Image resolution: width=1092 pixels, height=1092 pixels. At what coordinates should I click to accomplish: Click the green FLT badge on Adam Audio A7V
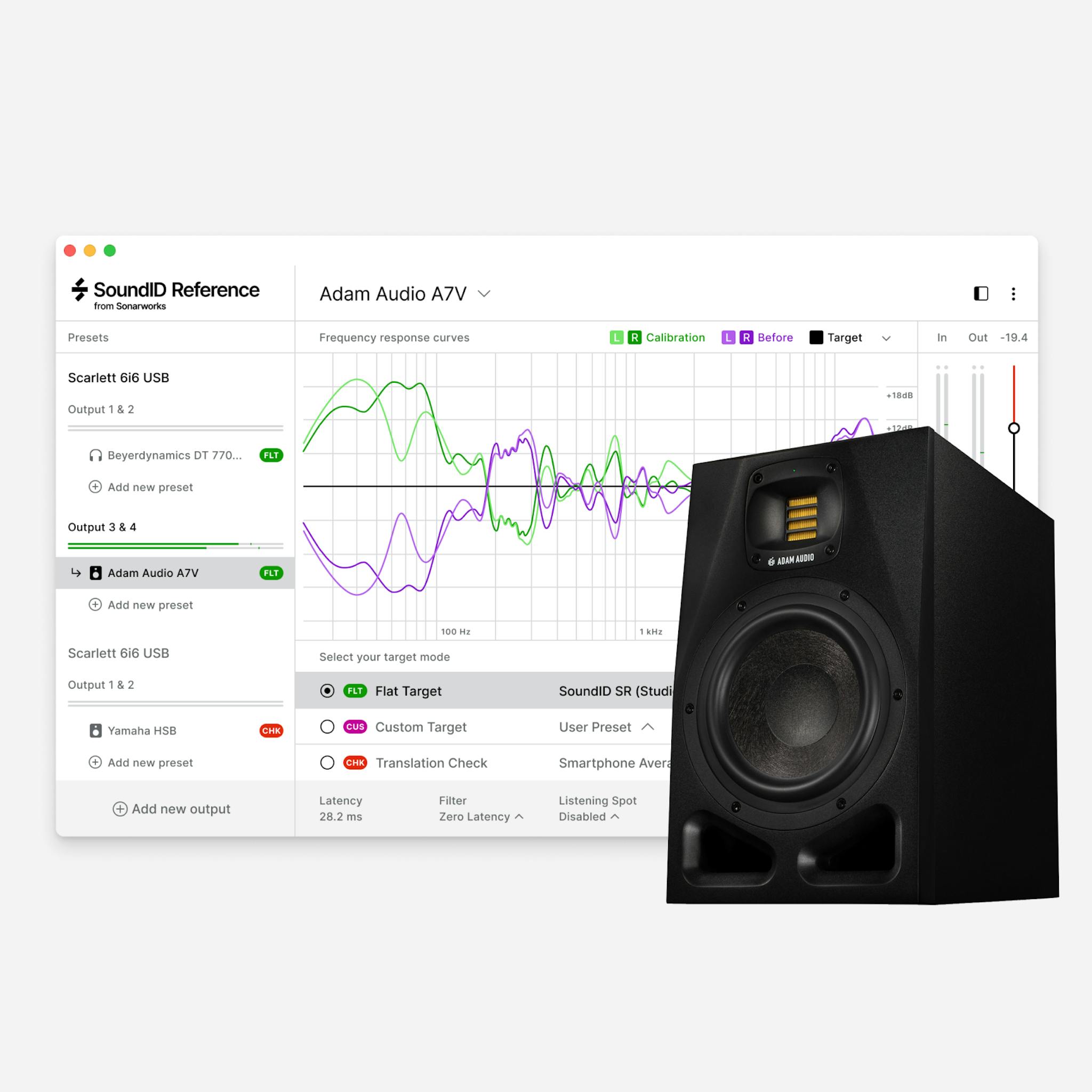point(271,573)
